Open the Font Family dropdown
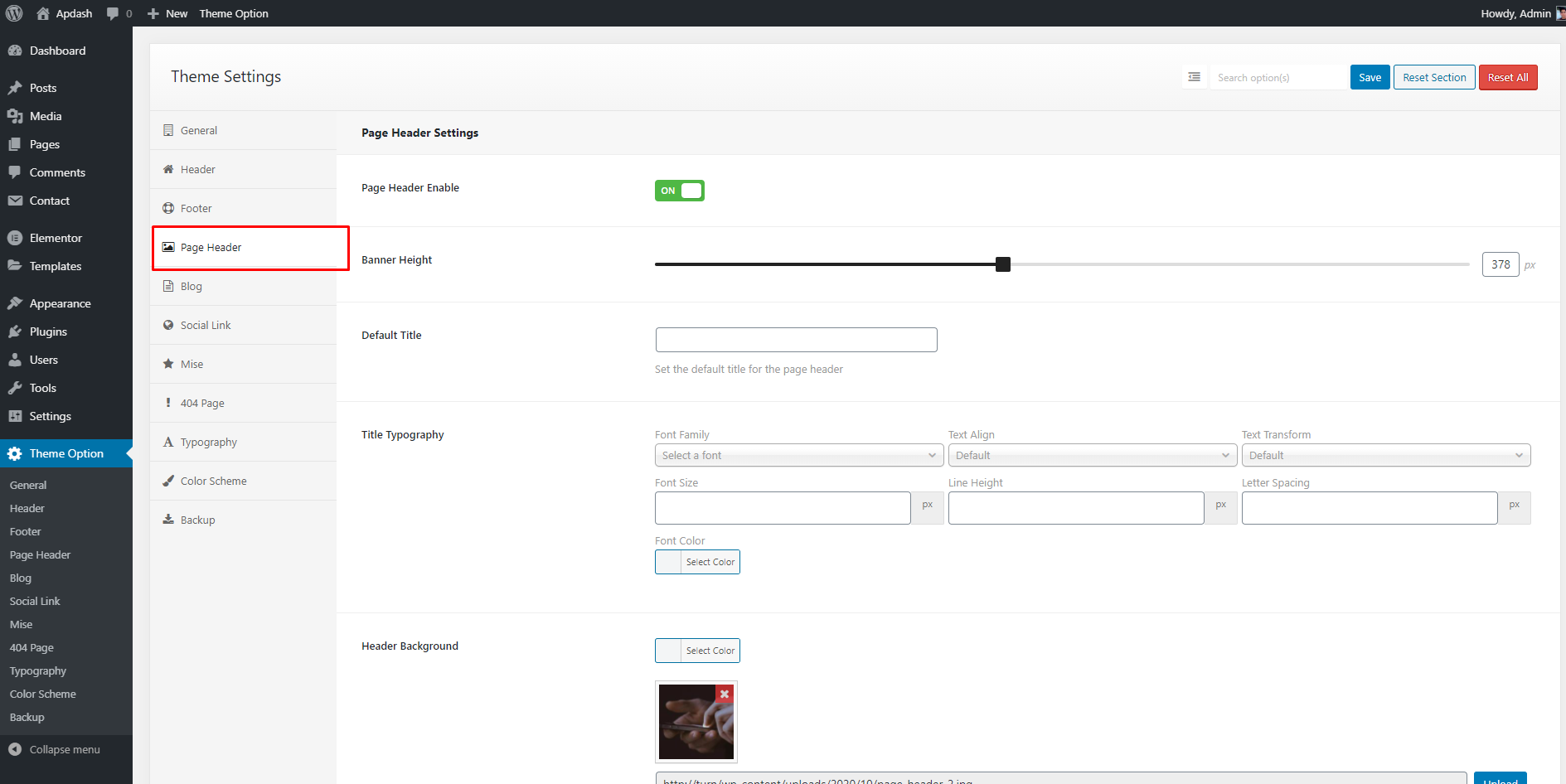 point(799,455)
